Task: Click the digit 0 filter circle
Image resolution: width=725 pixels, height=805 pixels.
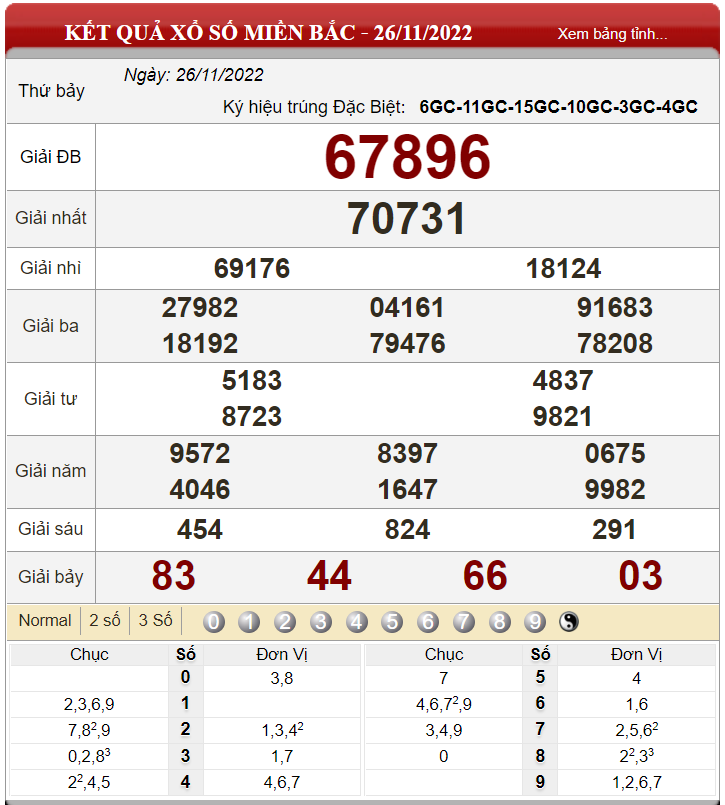Action: 214,622
